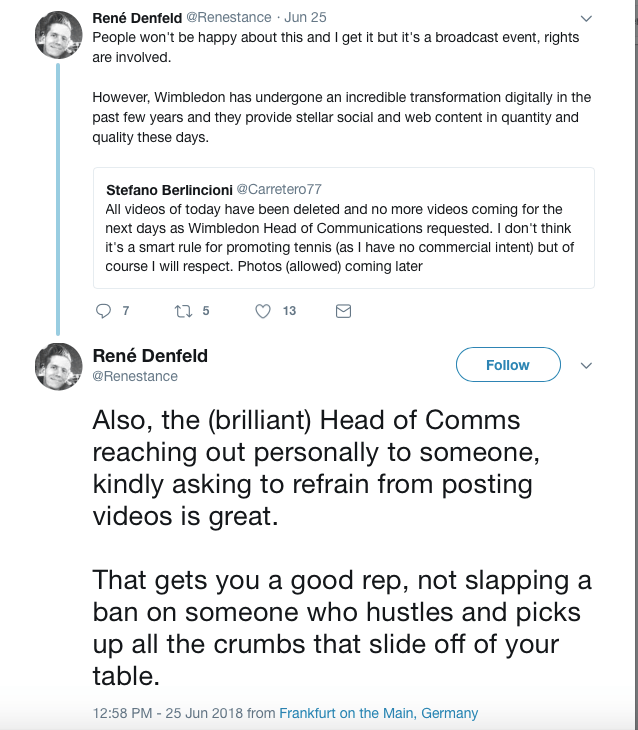Click René Denfeld's bold name on main tweet
The height and width of the screenshot is (730, 638).
click(x=150, y=355)
